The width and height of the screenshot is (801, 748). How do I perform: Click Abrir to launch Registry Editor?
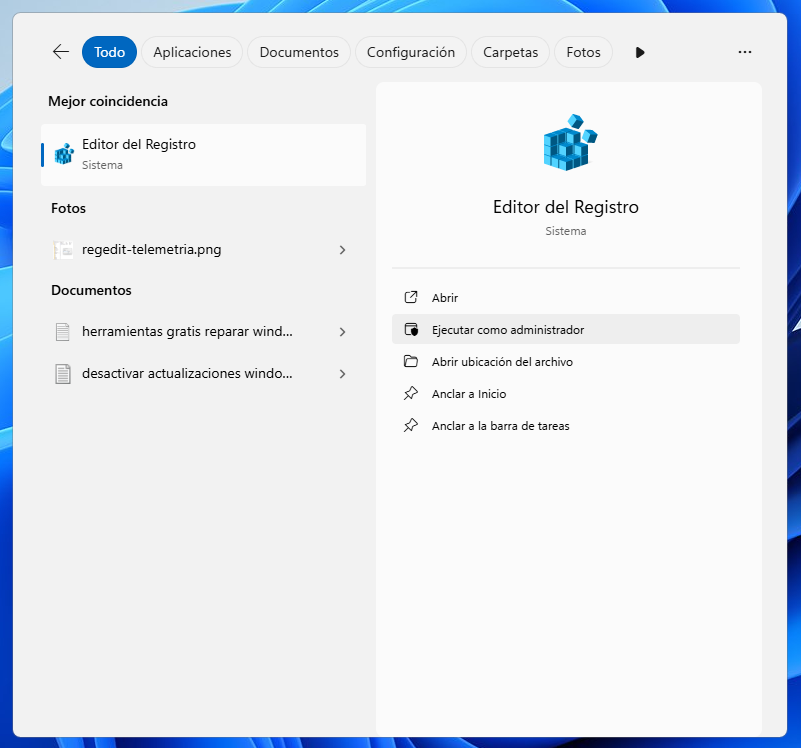tap(566, 297)
